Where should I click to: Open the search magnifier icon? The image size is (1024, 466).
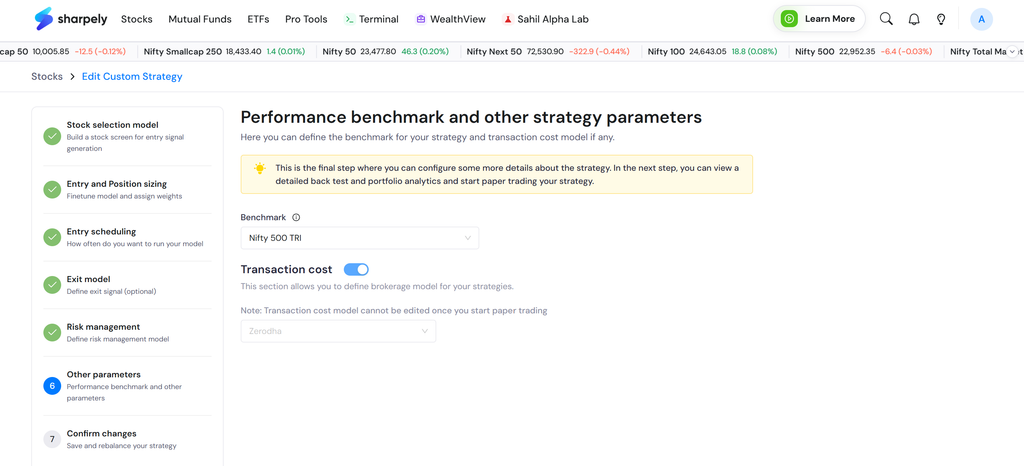pyautogui.click(x=886, y=19)
